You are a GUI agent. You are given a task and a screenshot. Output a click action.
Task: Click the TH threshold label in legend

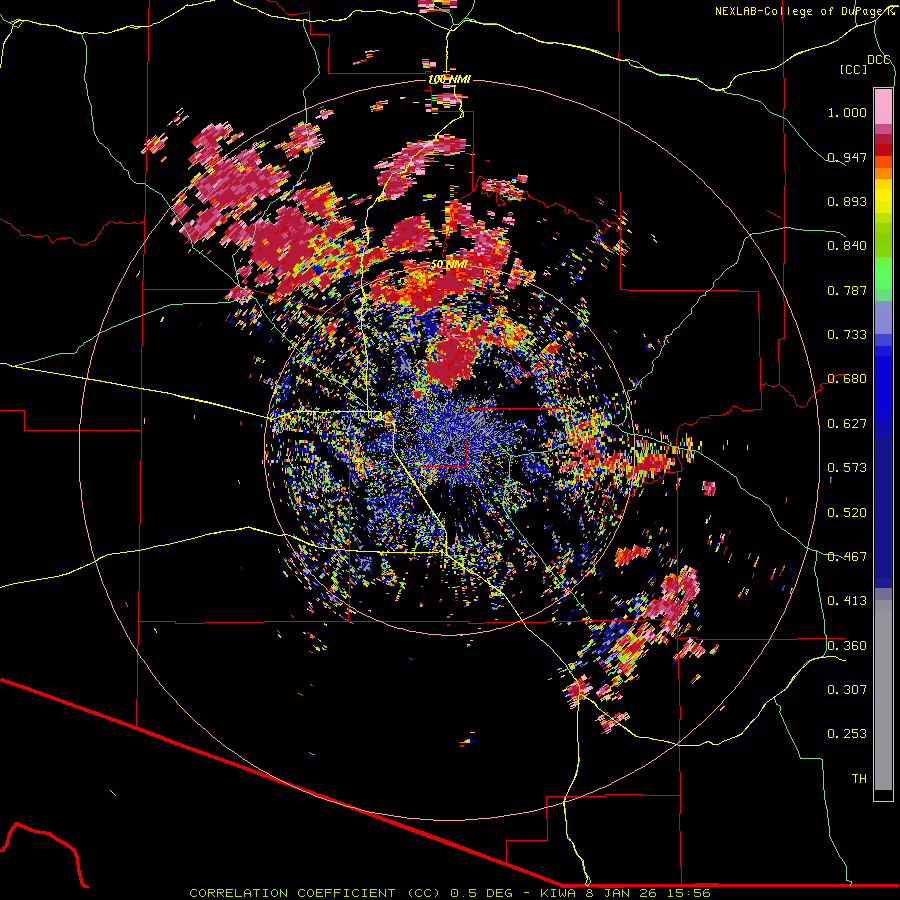[x=859, y=779]
